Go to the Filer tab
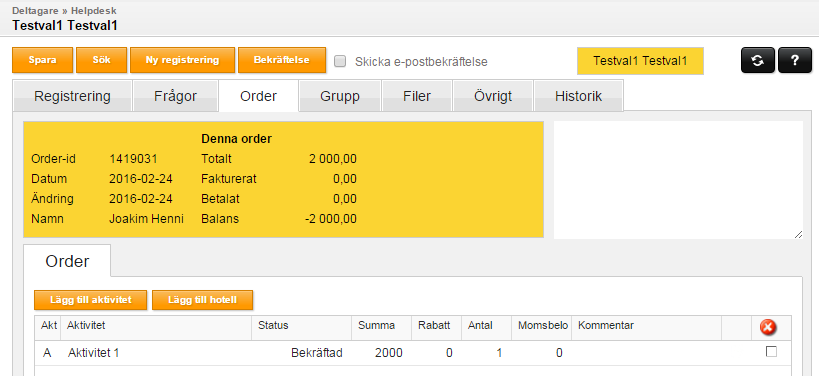Image resolution: width=819 pixels, height=376 pixels. (x=417, y=96)
